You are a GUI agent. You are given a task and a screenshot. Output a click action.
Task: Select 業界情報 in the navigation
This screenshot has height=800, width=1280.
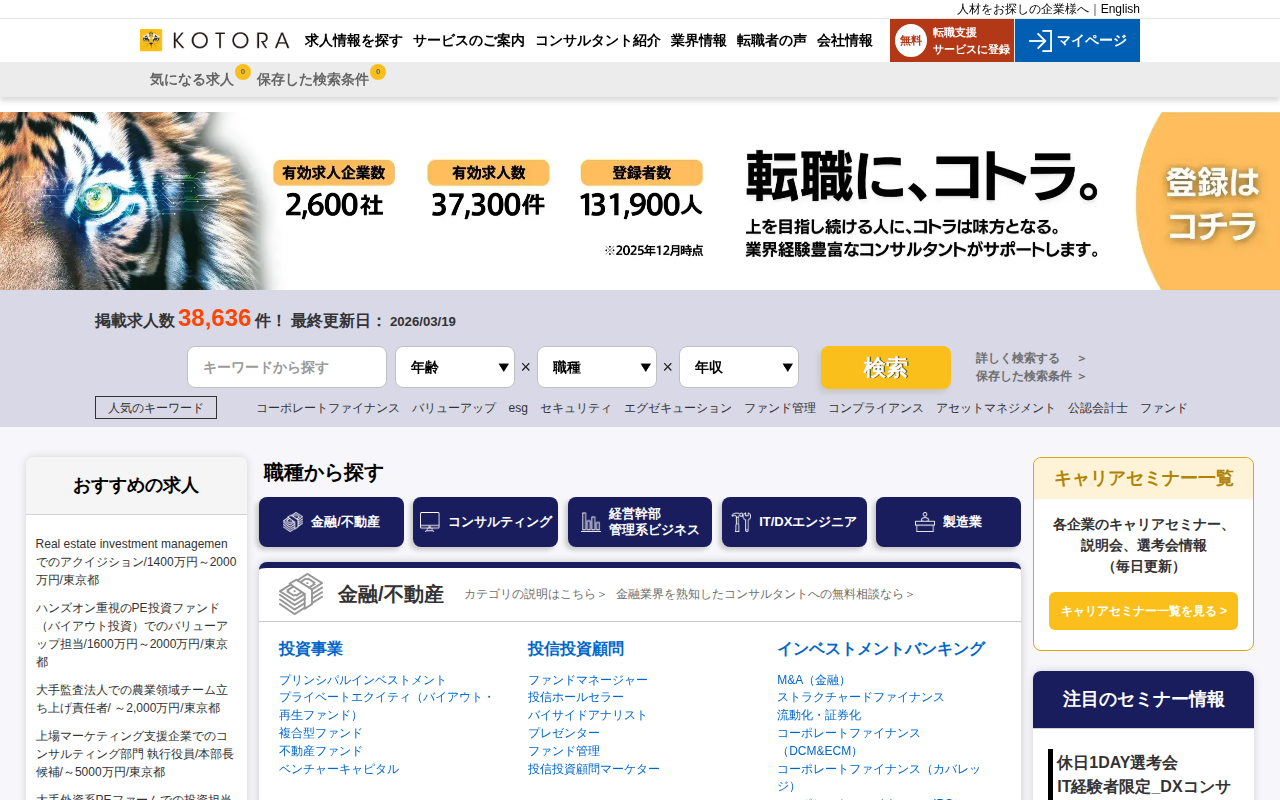[697, 41]
